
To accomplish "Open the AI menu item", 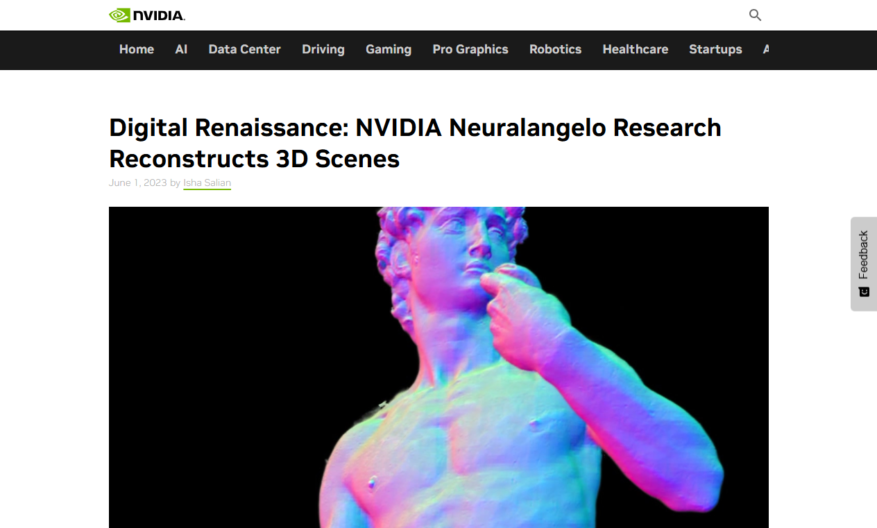I will 181,49.
